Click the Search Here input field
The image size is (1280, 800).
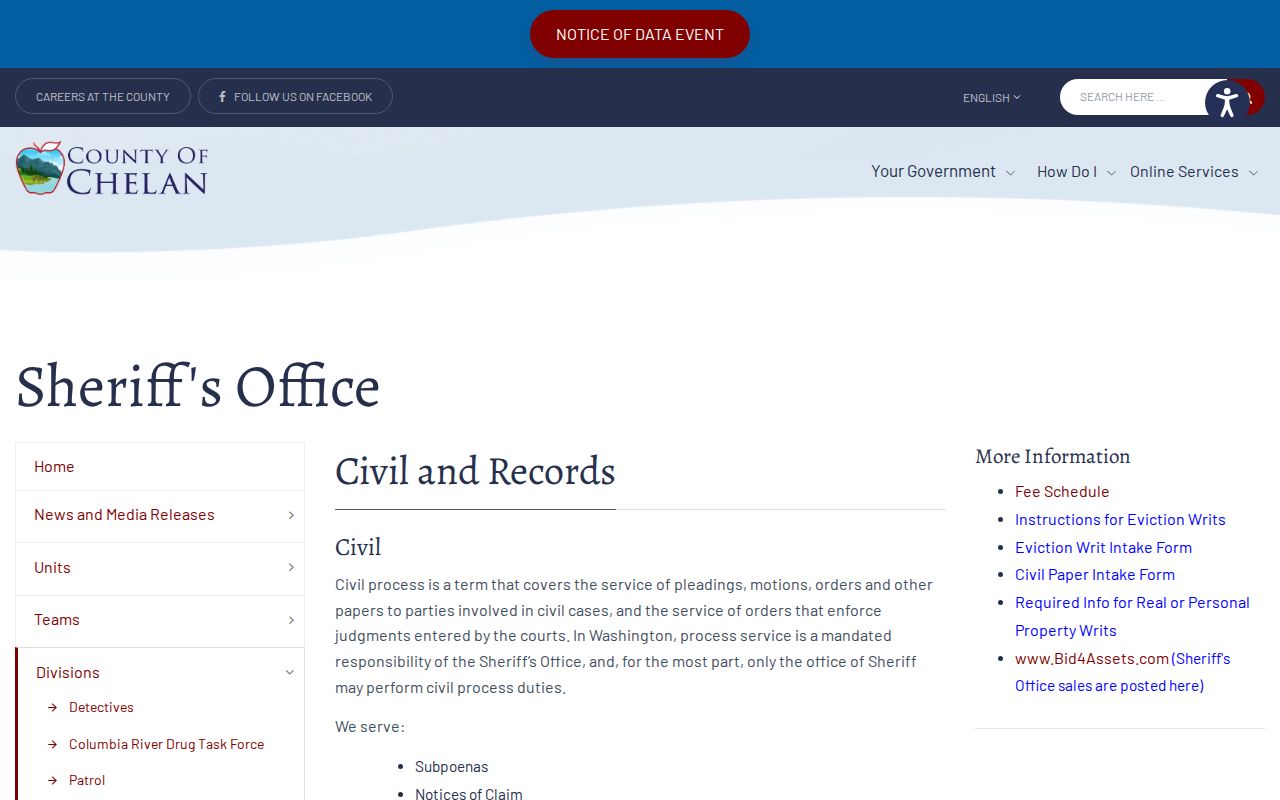coord(1135,97)
